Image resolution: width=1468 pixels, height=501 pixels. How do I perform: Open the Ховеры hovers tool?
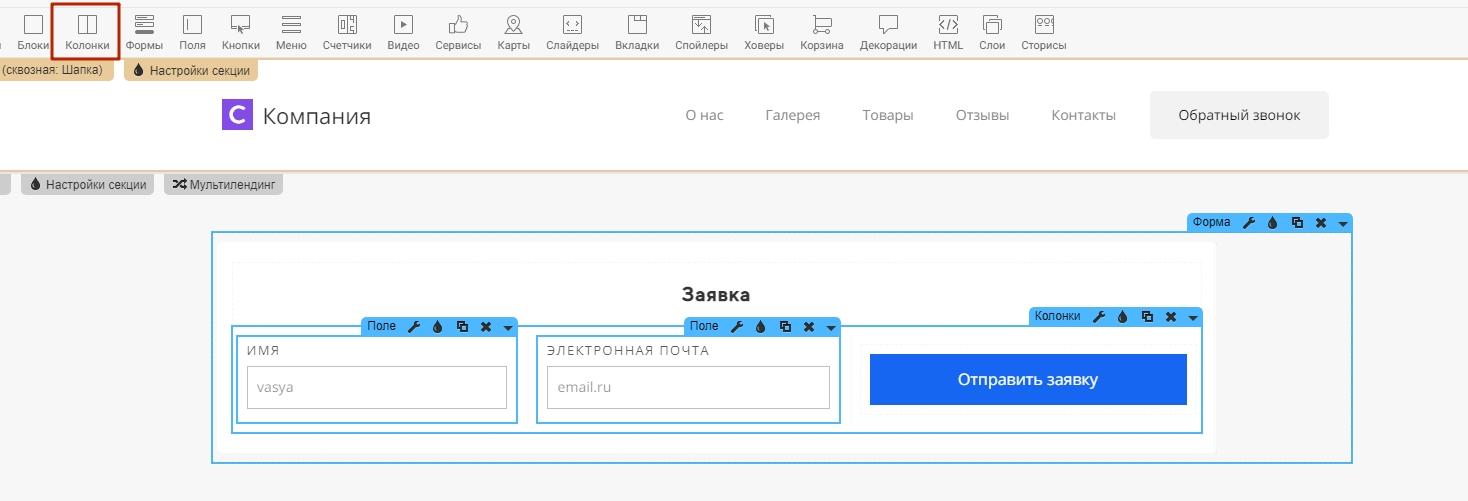(764, 32)
